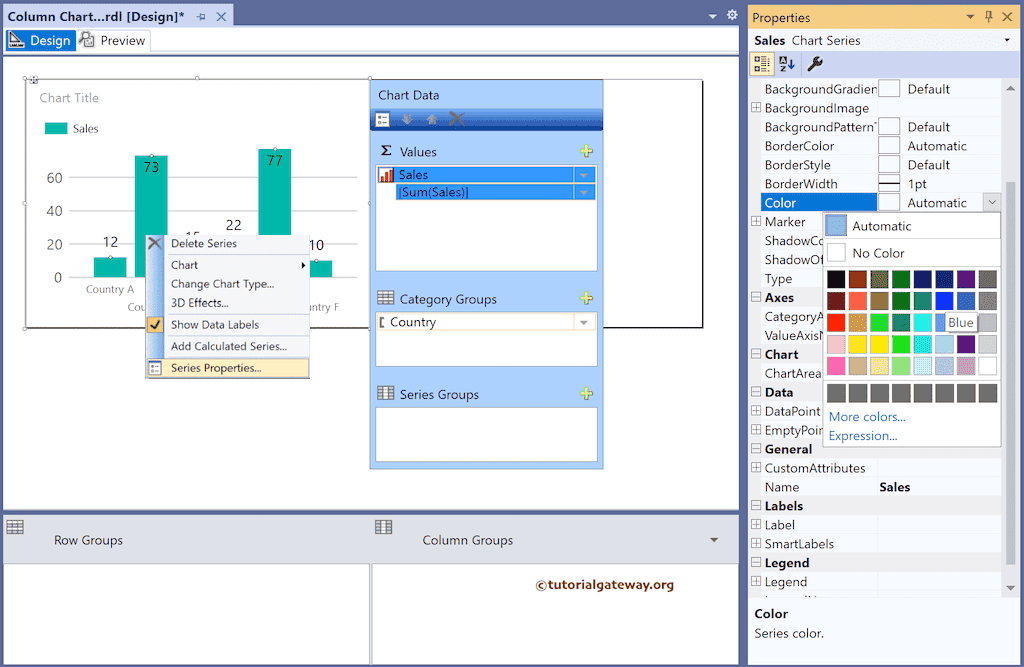Delete the series using the red X icon
This screenshot has height=667, width=1024.
coord(457,118)
